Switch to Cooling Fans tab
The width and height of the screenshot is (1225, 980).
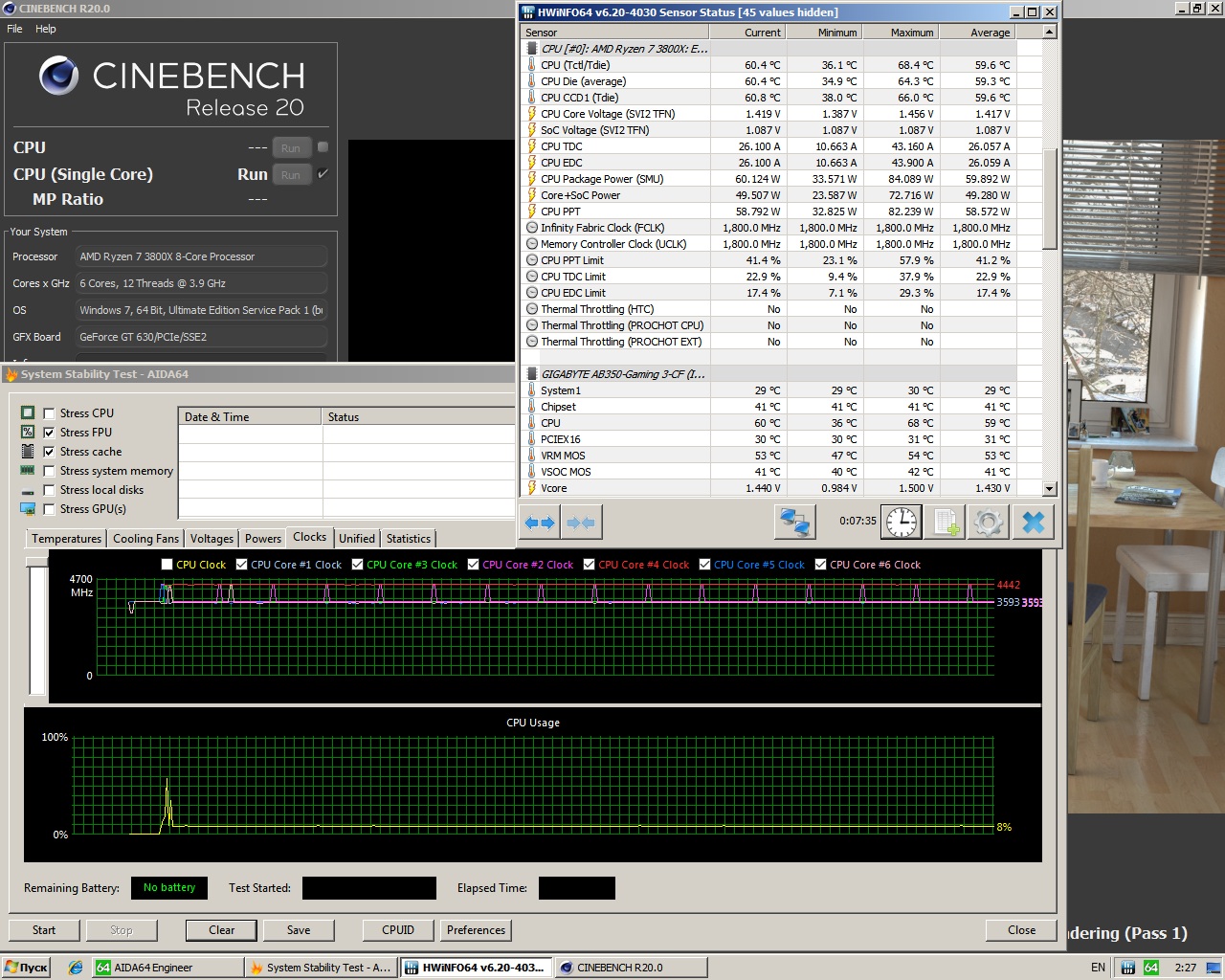[145, 539]
